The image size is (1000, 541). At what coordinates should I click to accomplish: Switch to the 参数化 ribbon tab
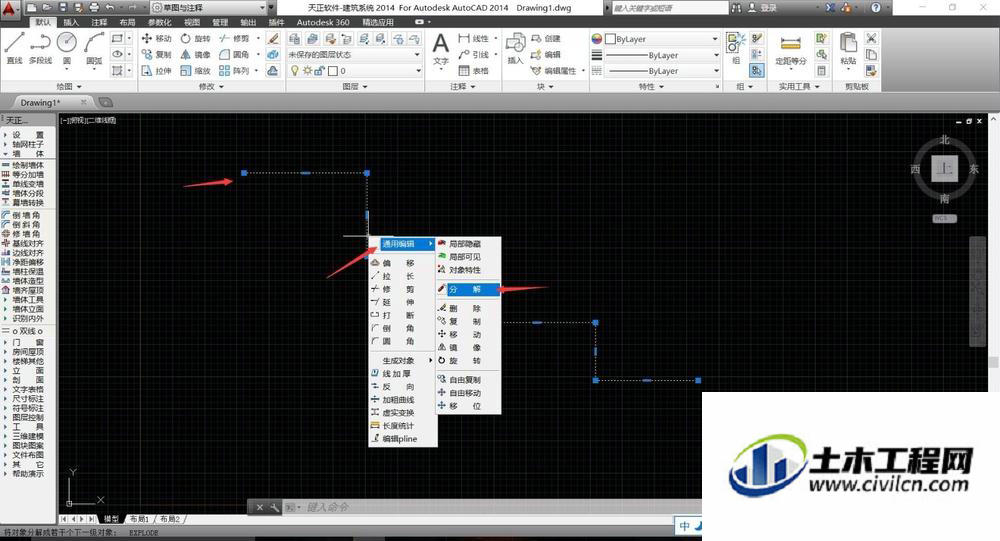click(x=159, y=22)
